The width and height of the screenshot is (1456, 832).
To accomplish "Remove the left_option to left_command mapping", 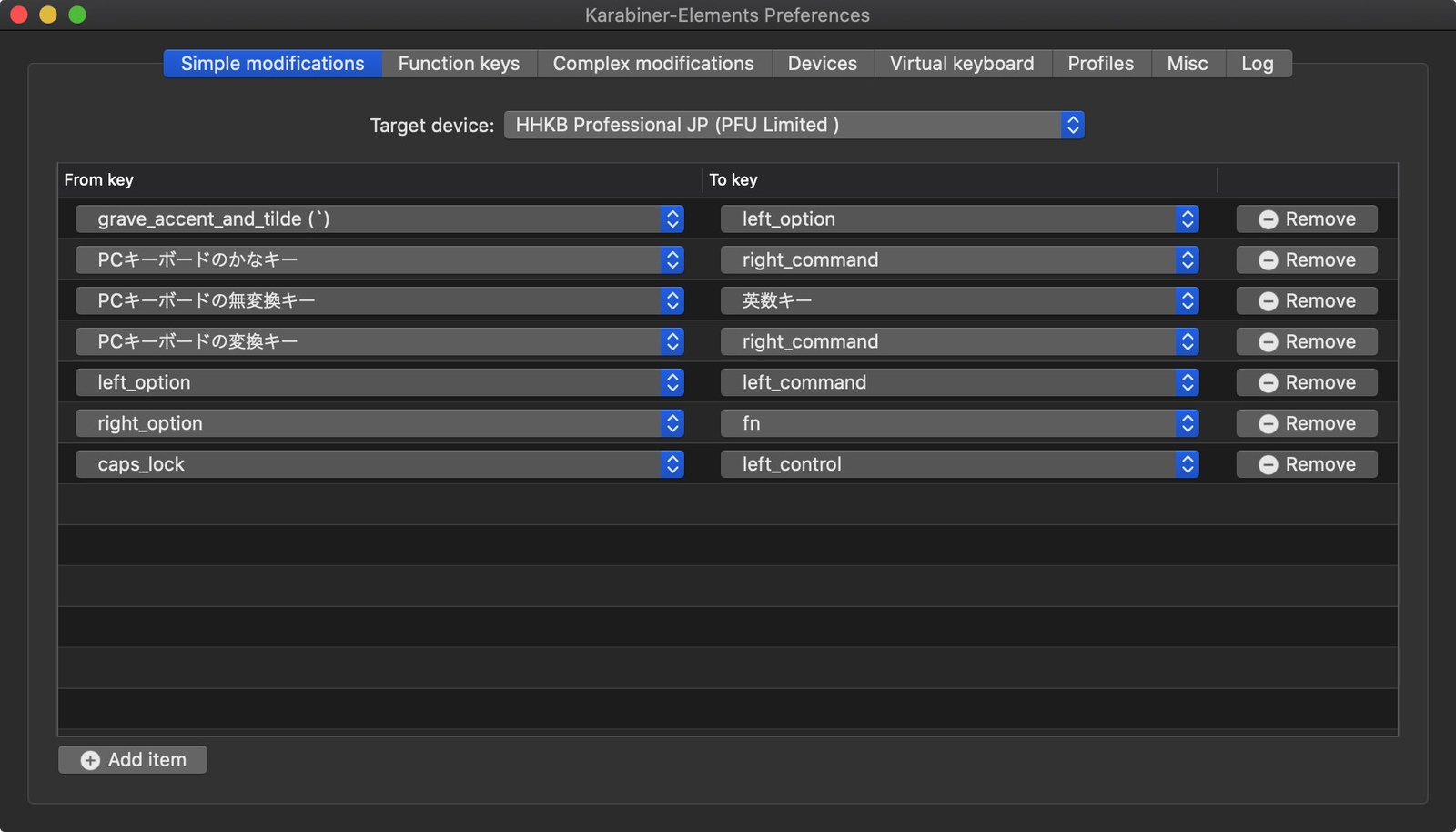I will 1307,382.
